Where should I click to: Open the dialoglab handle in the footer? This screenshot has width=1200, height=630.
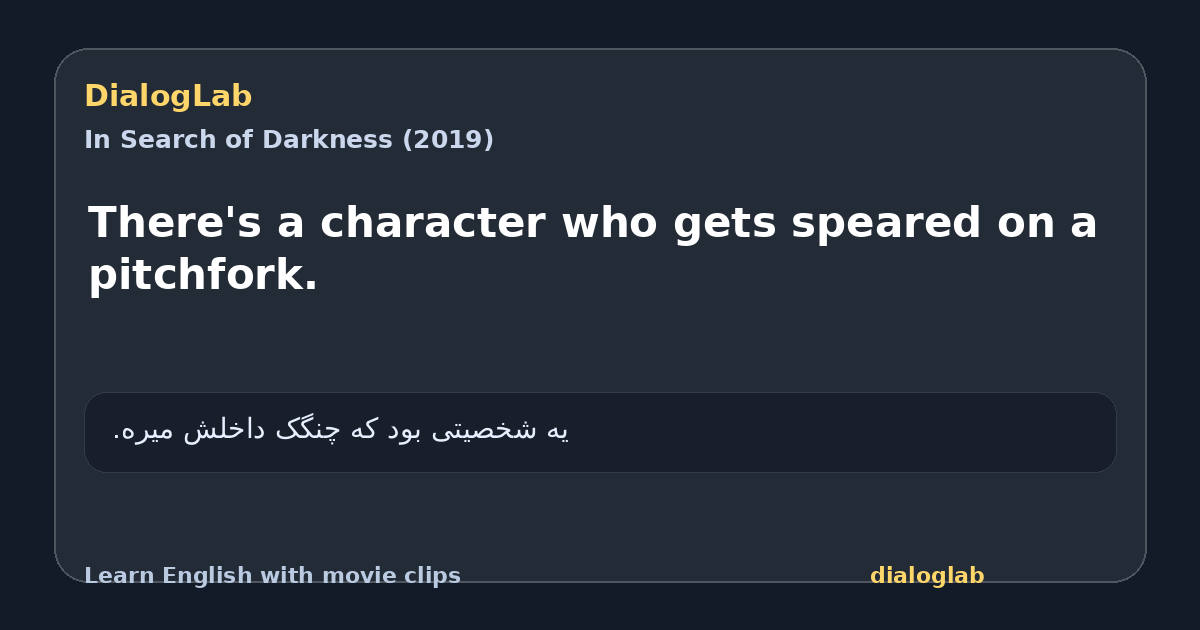tap(927, 576)
